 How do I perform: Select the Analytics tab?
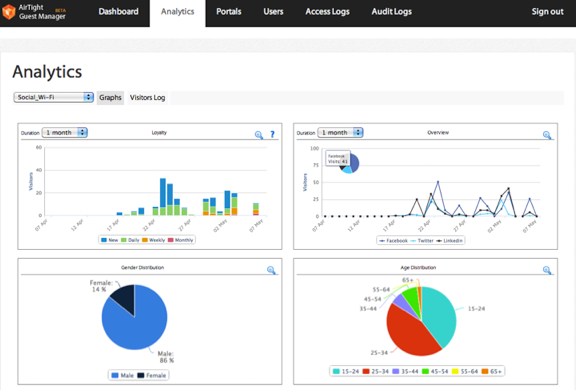(x=177, y=12)
